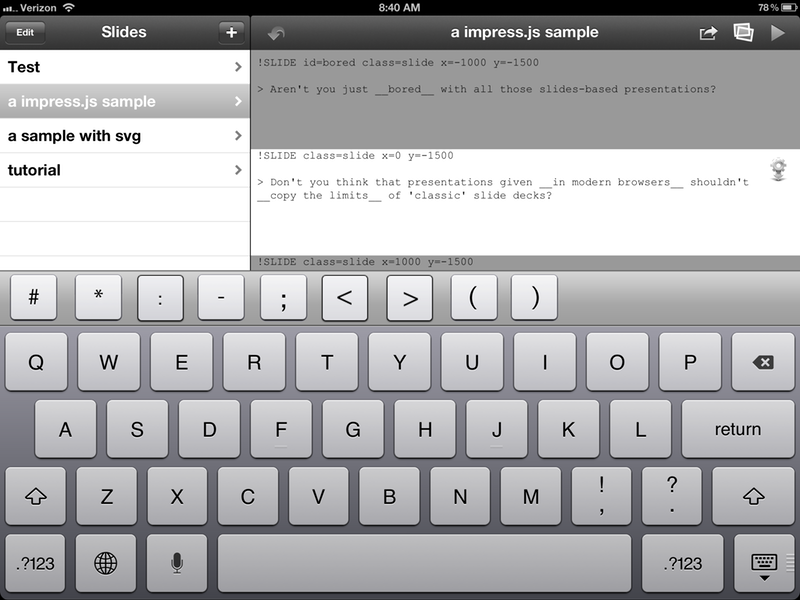
Task: Tap the G key
Action: [353, 429]
